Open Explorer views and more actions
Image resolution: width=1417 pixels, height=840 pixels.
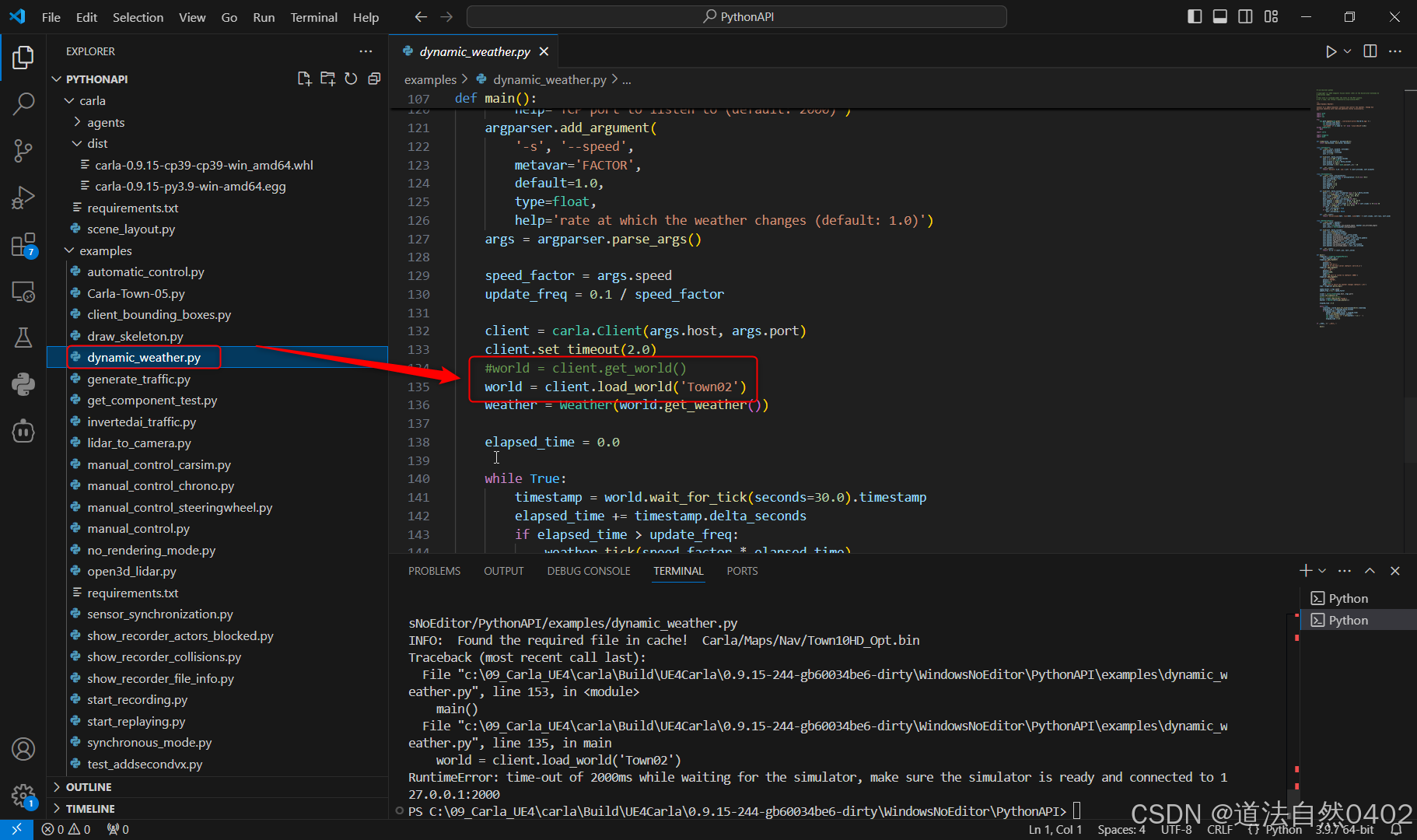pyautogui.click(x=366, y=51)
